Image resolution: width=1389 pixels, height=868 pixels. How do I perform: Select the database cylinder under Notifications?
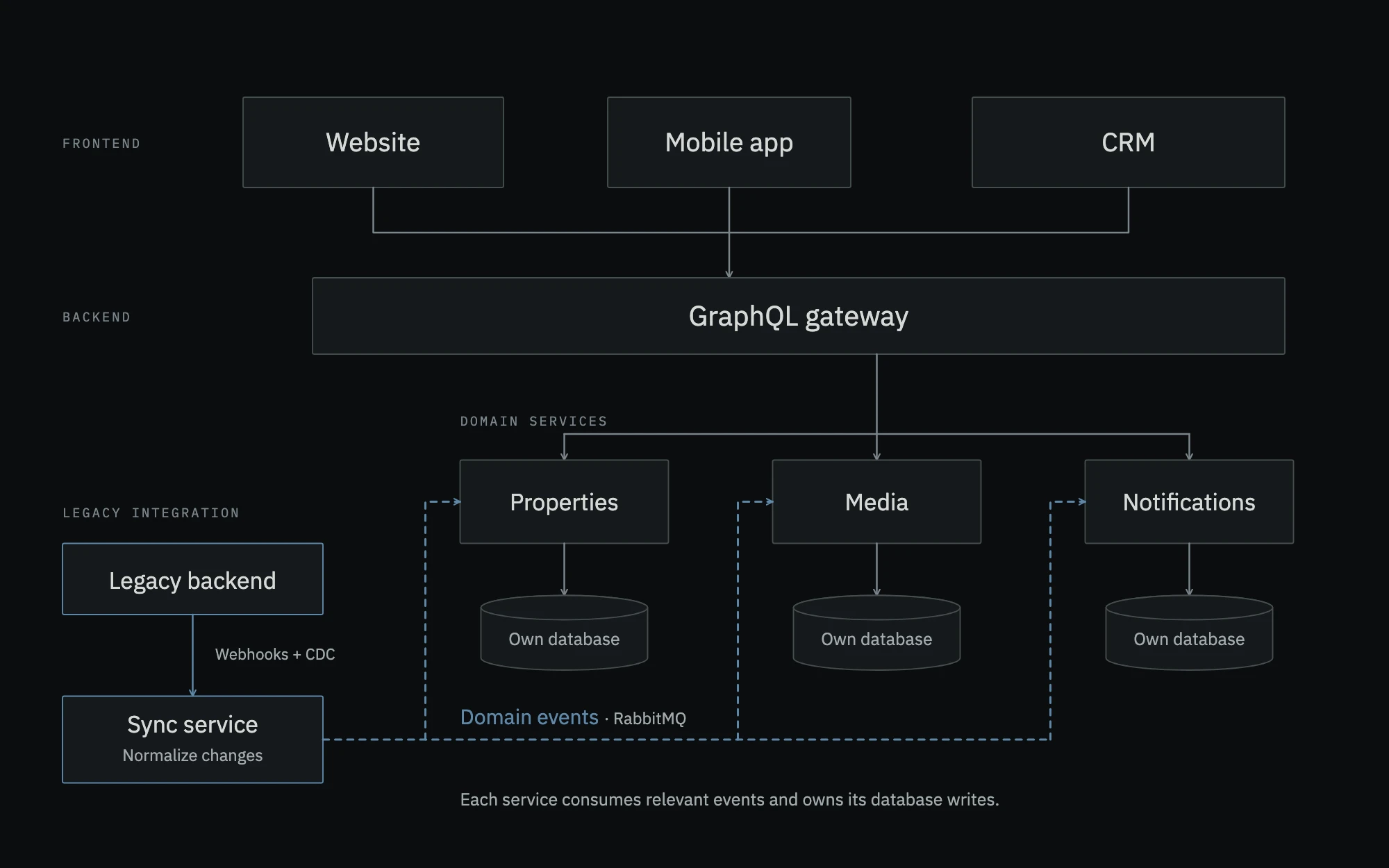click(x=1189, y=633)
